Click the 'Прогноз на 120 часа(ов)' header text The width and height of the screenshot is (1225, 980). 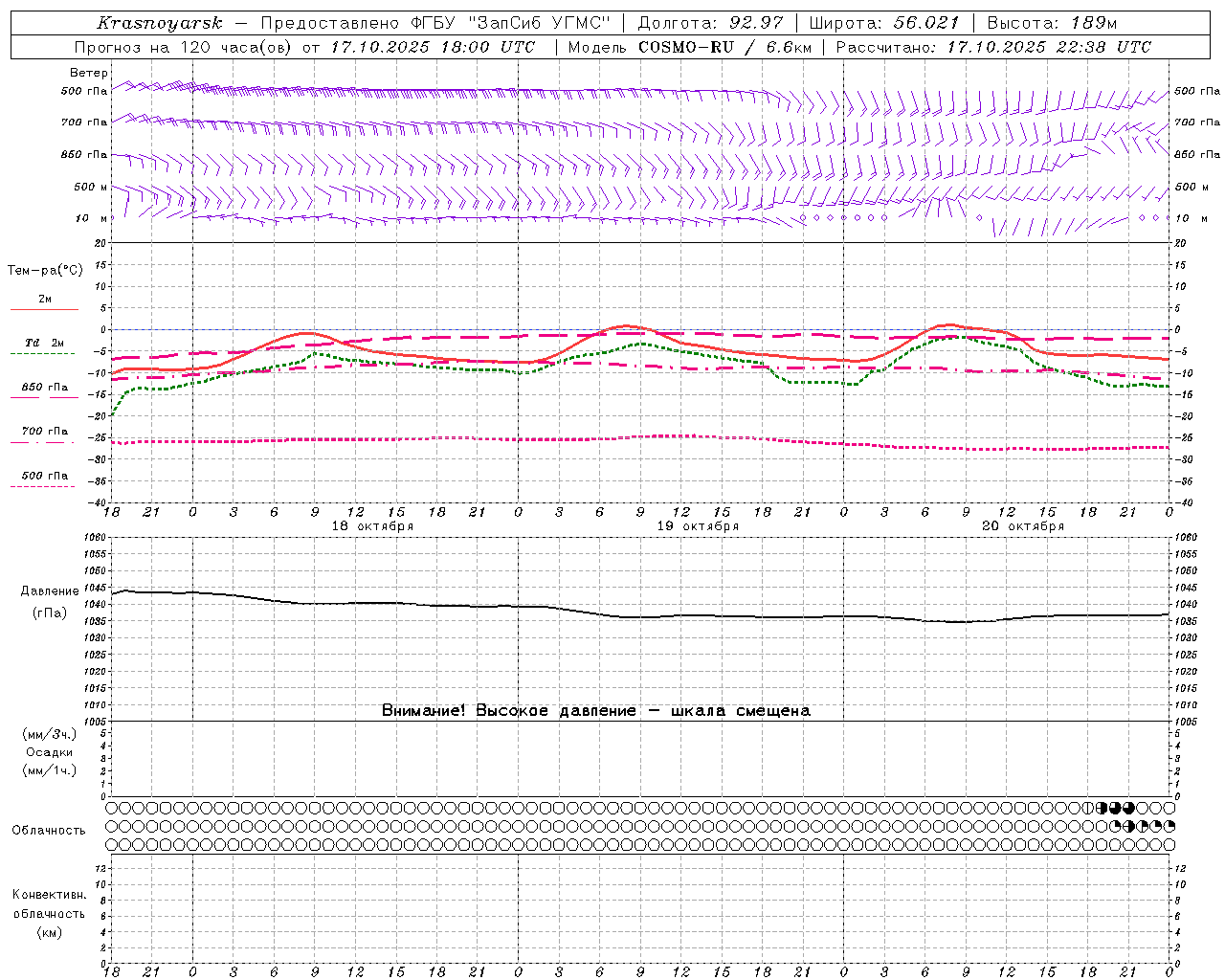pos(185,47)
